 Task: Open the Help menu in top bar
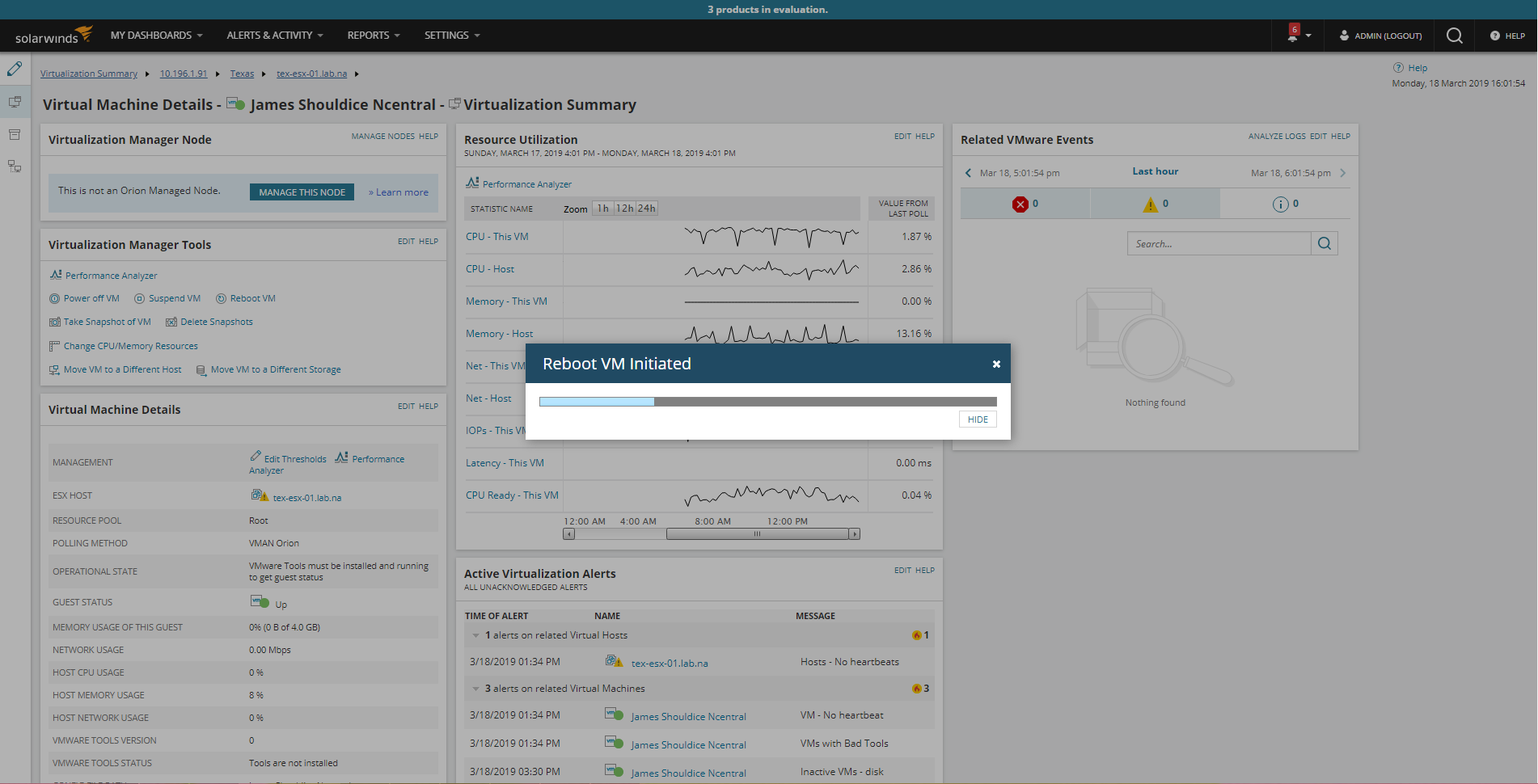(x=1508, y=36)
